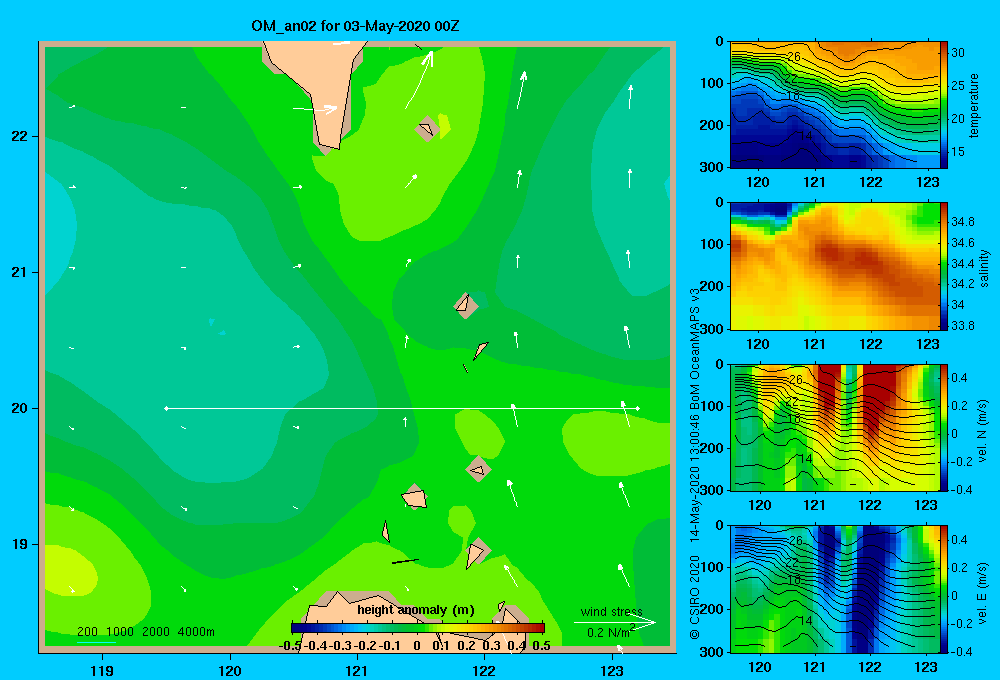Image resolution: width=1000 pixels, height=680 pixels.
Task: Click the long wind arrow near 22.5N 121.5E
Action: click(x=420, y=80)
